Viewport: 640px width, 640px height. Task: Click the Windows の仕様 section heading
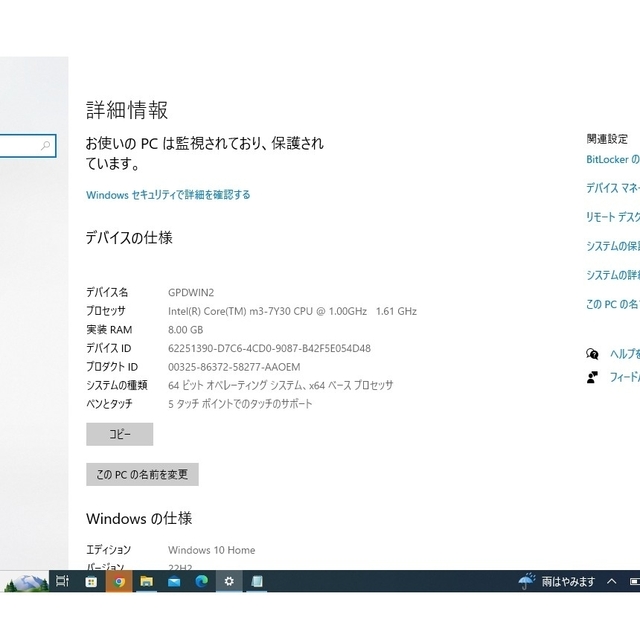(139, 519)
